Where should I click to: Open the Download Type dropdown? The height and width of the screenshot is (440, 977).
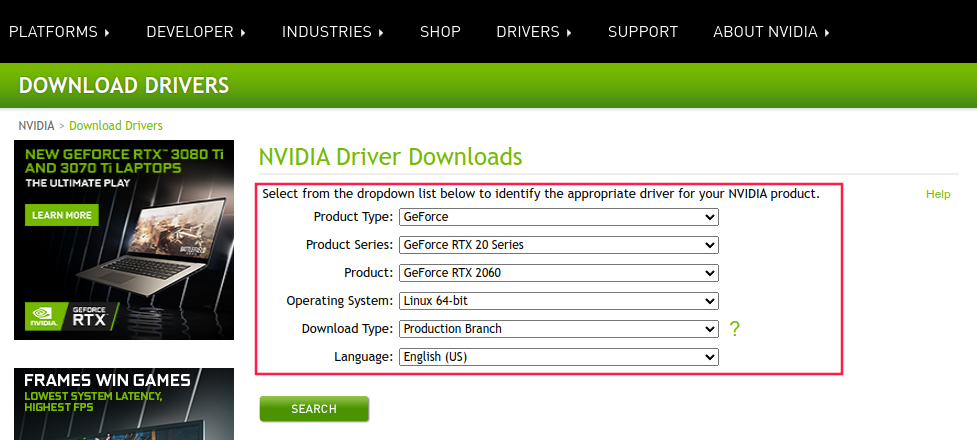[x=558, y=329]
